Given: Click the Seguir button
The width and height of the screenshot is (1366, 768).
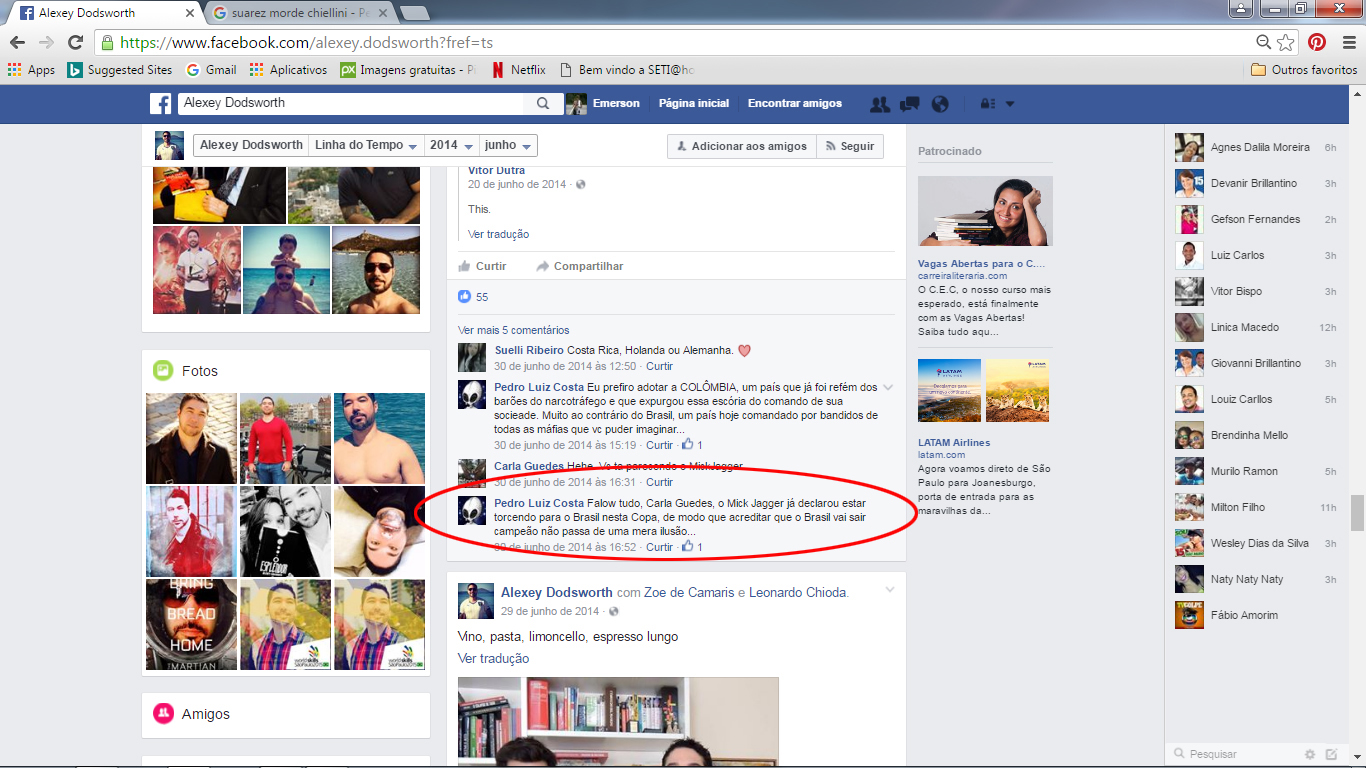Looking at the screenshot, I should tap(850, 146).
